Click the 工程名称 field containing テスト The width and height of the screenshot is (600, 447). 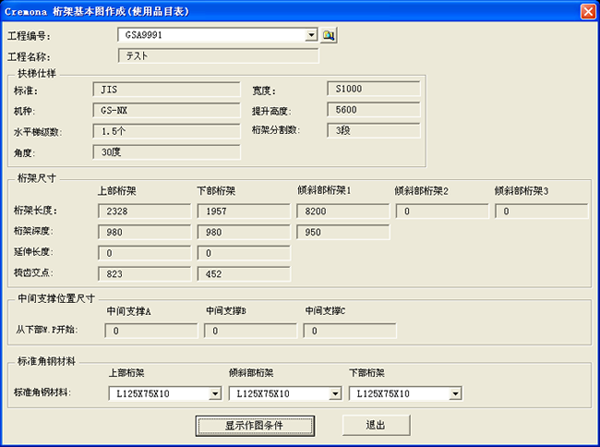coord(217,56)
